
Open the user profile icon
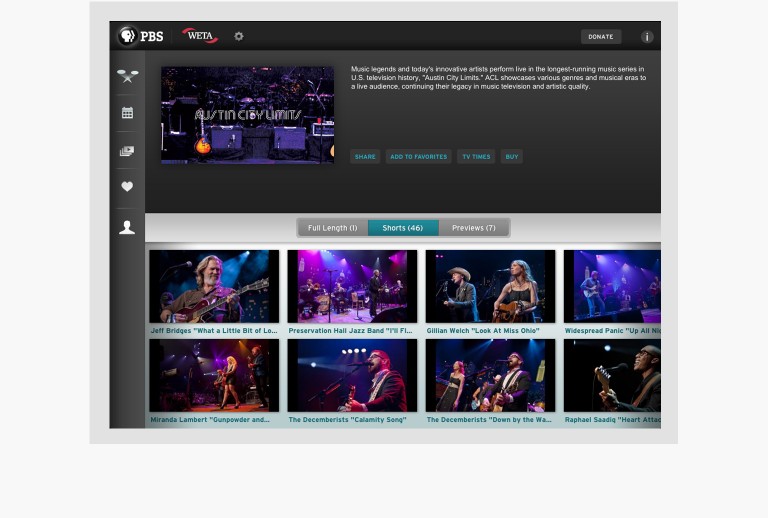click(127, 227)
